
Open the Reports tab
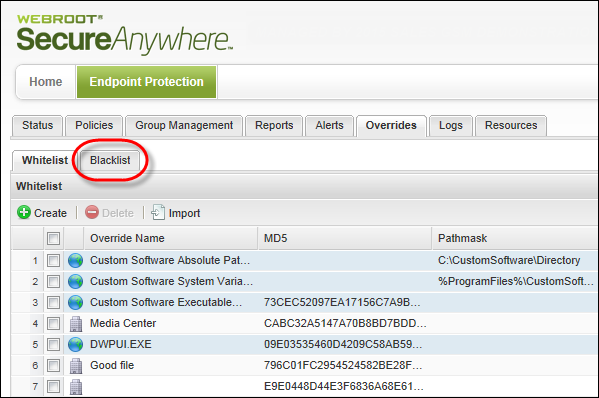(274, 125)
